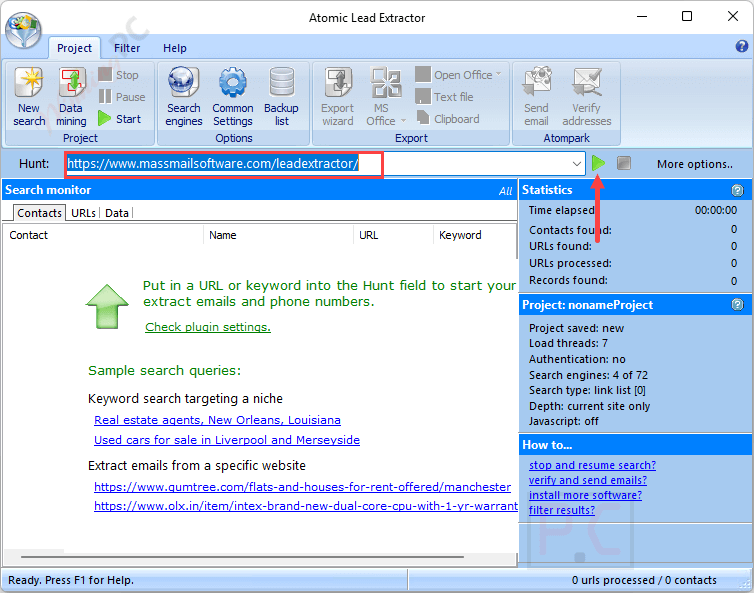This screenshot has width=754, height=593.
Task: Open 'filter results?' how-to link
Action: coord(562,510)
